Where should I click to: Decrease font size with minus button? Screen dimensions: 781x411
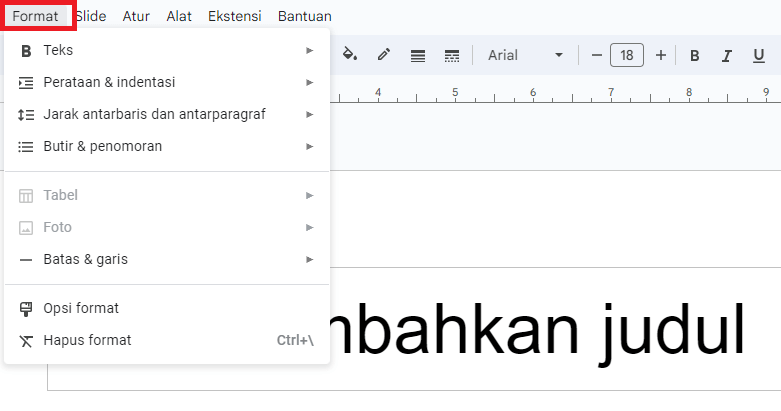597,55
